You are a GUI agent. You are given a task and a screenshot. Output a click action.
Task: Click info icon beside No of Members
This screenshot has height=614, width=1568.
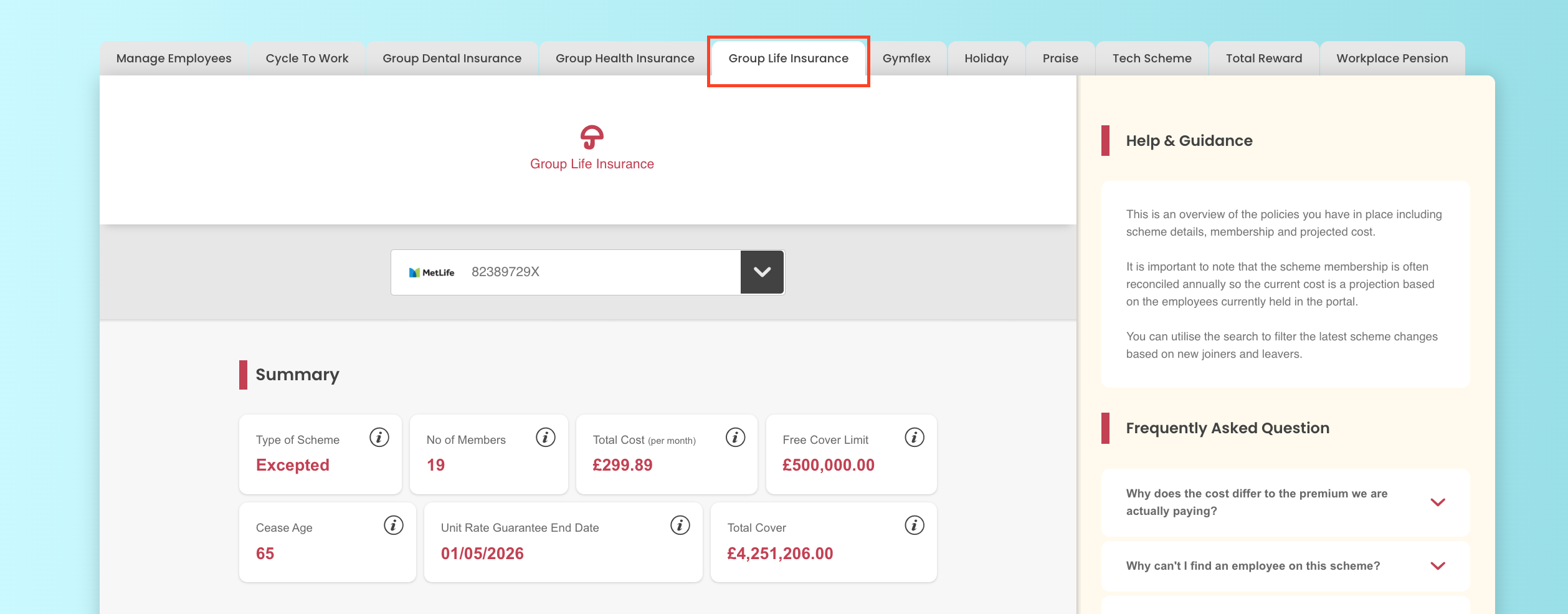click(545, 438)
